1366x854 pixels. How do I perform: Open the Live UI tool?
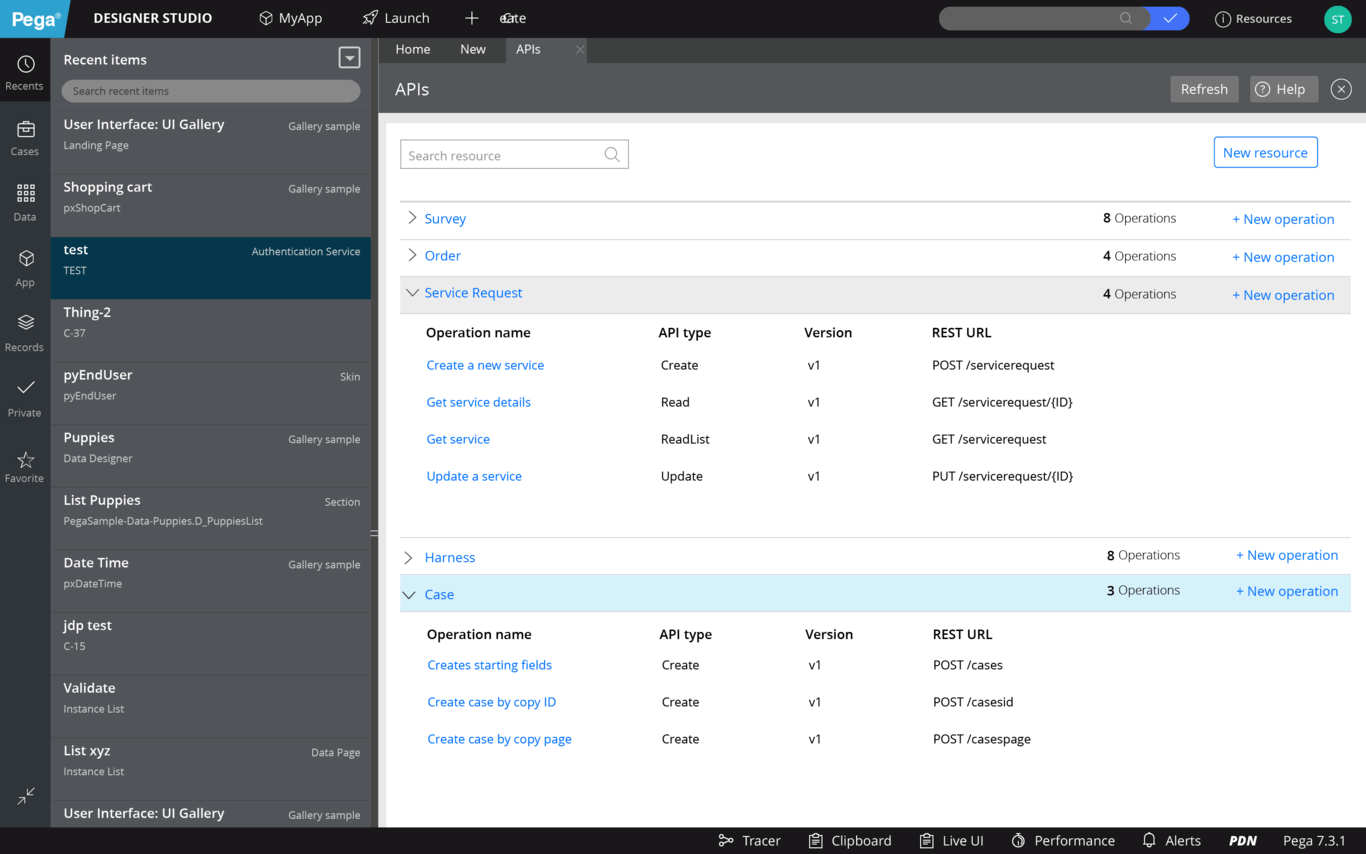tap(951, 841)
